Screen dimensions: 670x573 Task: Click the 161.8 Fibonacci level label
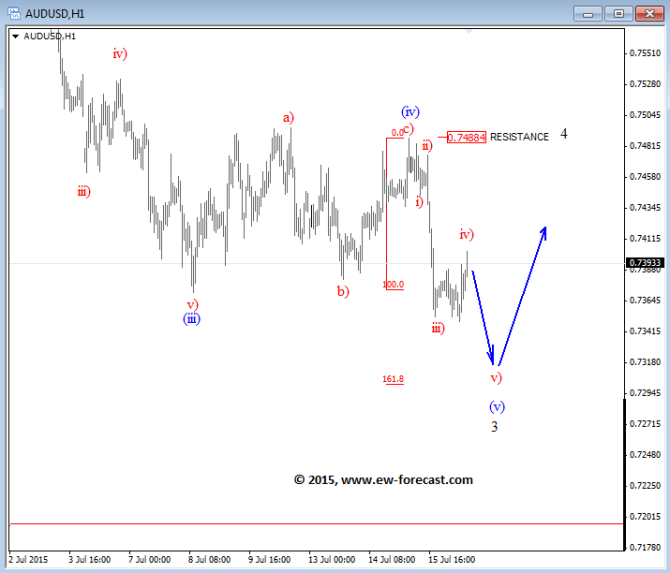[393, 379]
